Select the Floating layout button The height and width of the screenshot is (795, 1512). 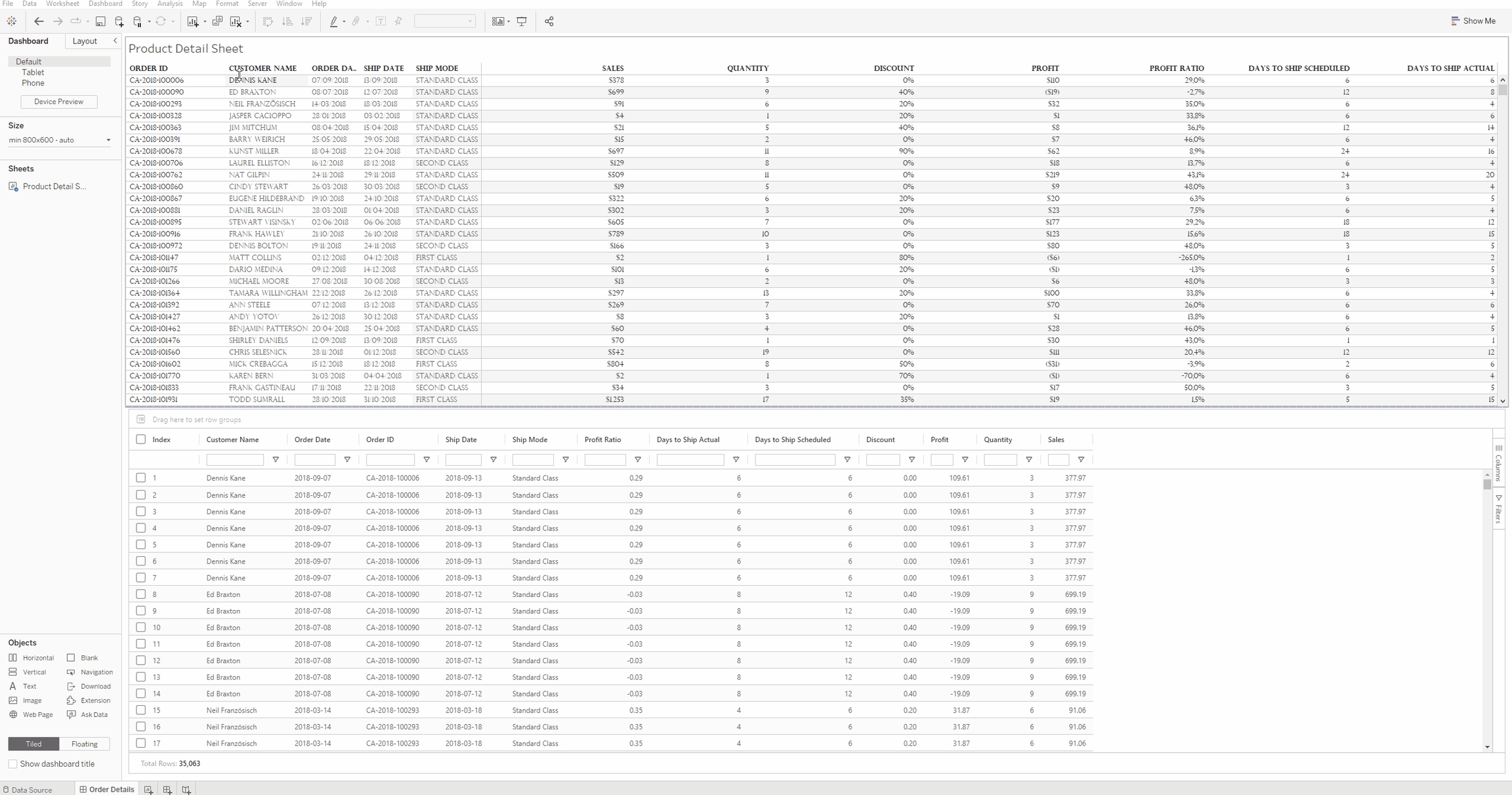84,744
